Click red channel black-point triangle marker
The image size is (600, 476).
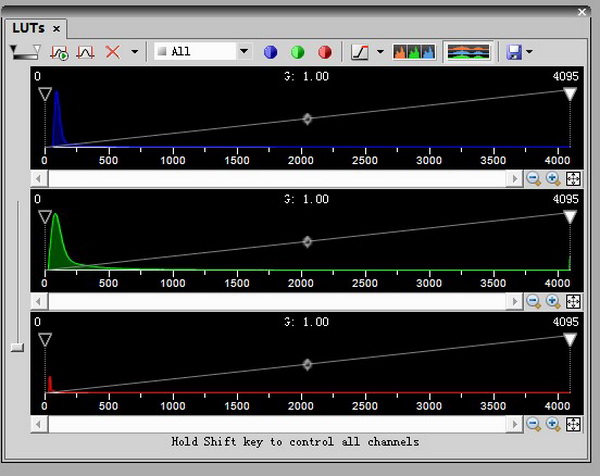(x=45, y=339)
